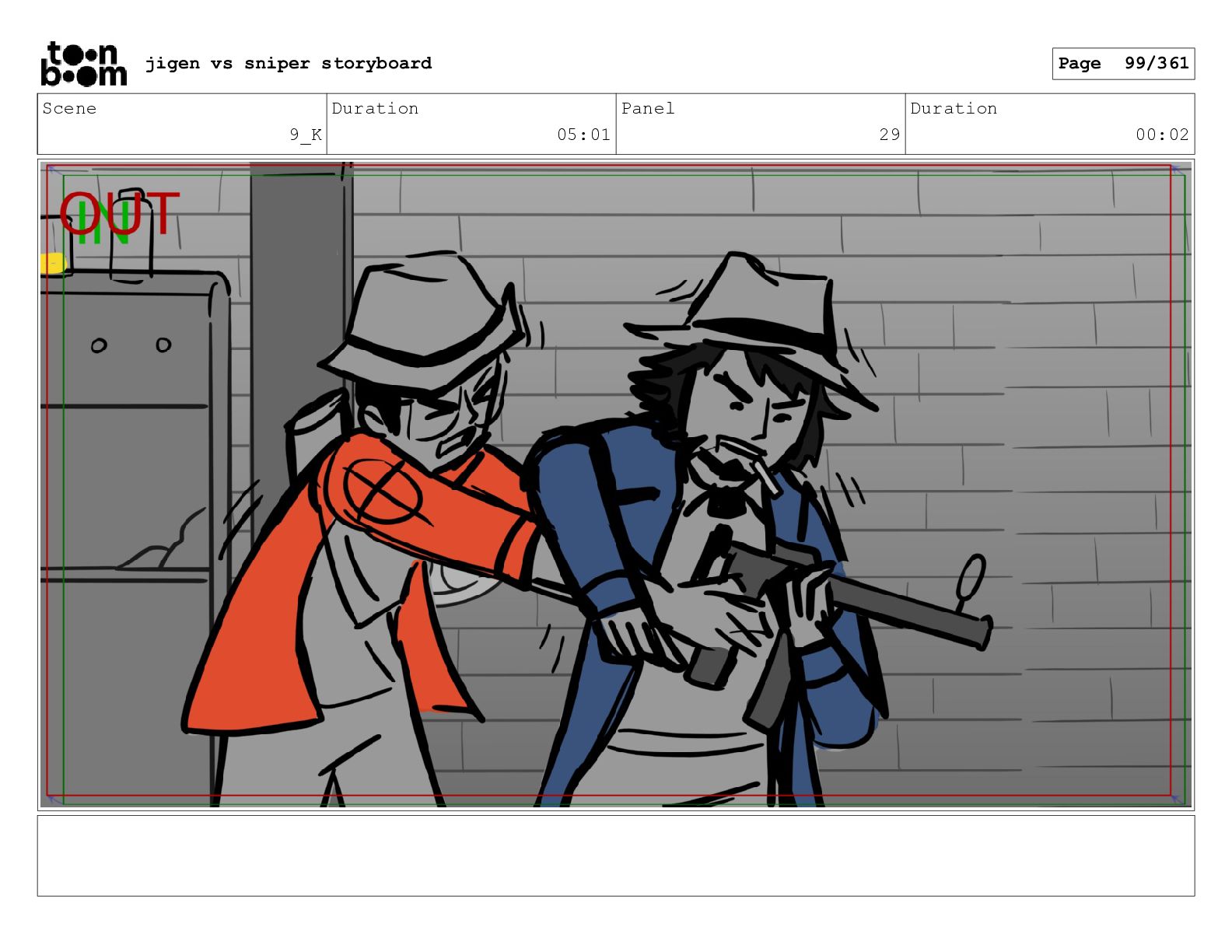Select the "Panel" header label
1232x952 pixels.
[648, 108]
